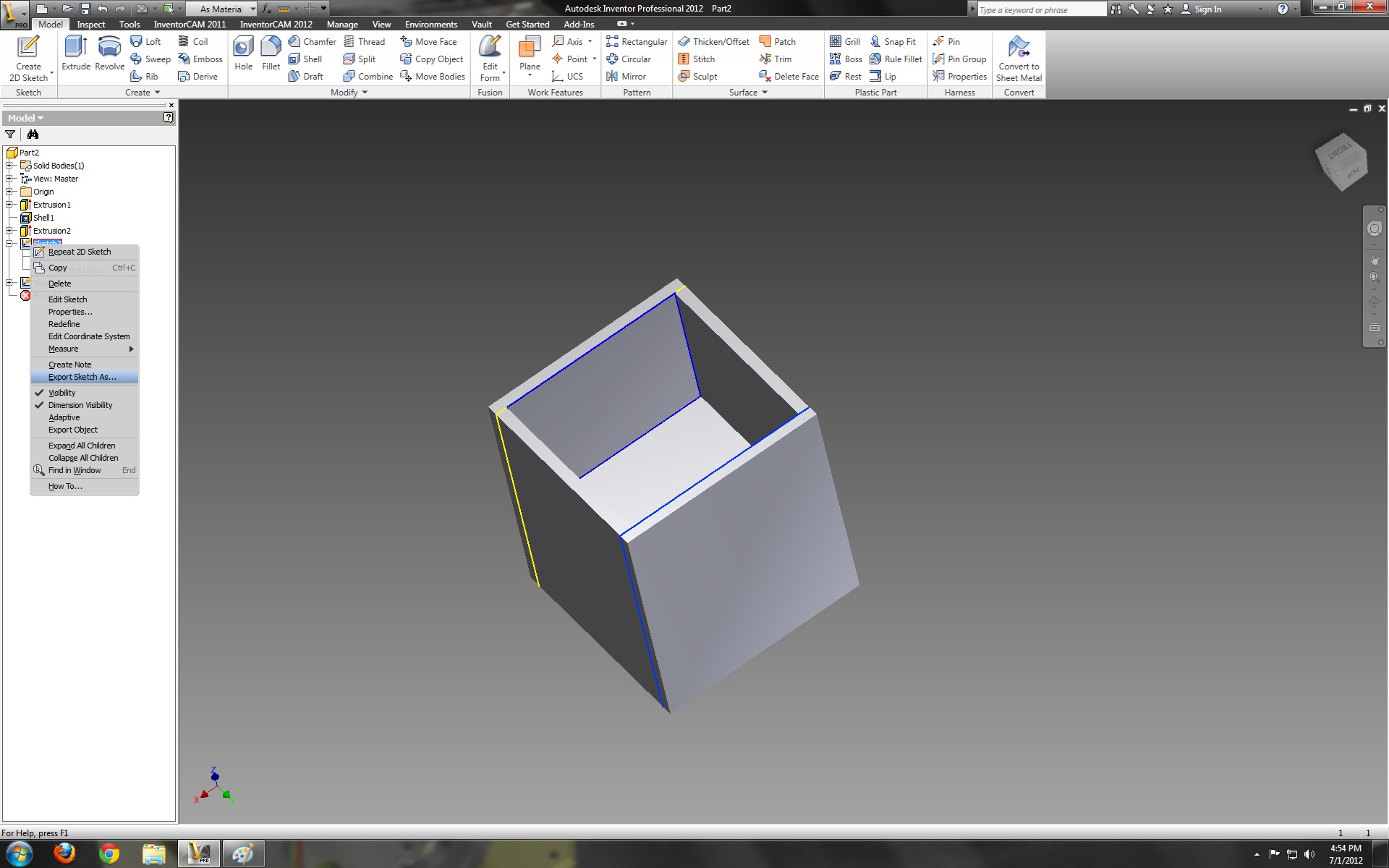Expand the Extrusion2 feature node
Screen dimensions: 1389x868
click(x=9, y=231)
